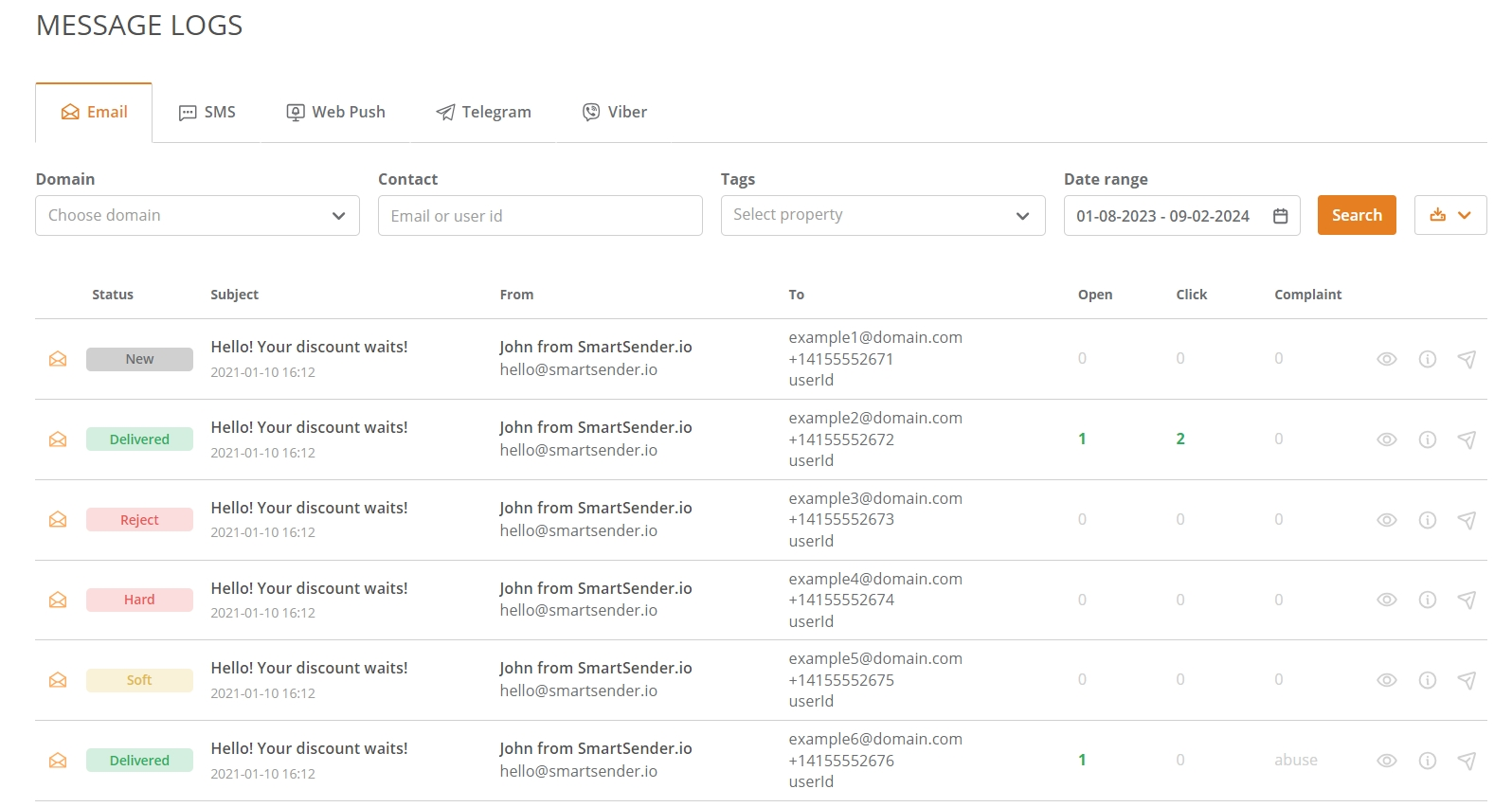1512x807 pixels.
Task: Click the Complaint column header
Action: (1307, 295)
